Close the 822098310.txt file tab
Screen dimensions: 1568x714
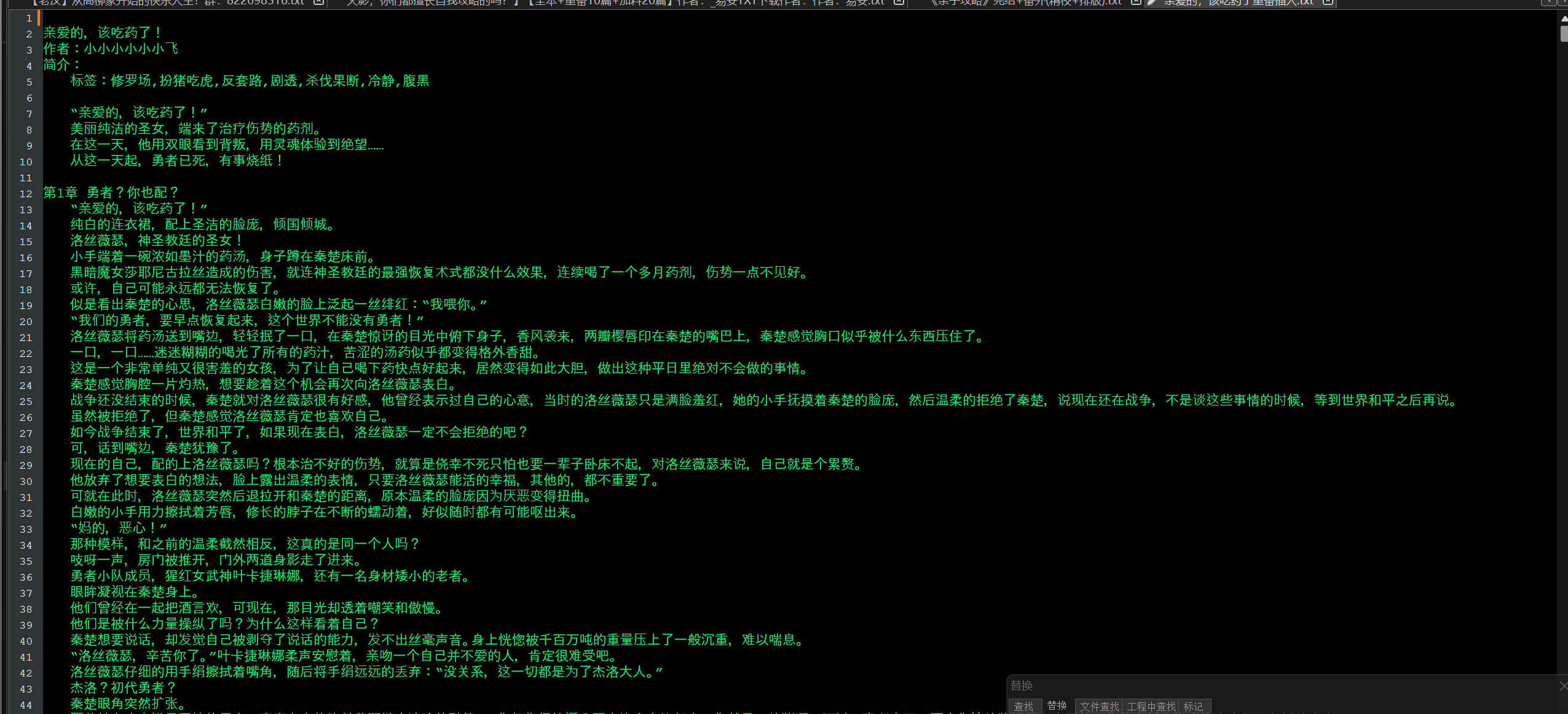(x=318, y=2)
